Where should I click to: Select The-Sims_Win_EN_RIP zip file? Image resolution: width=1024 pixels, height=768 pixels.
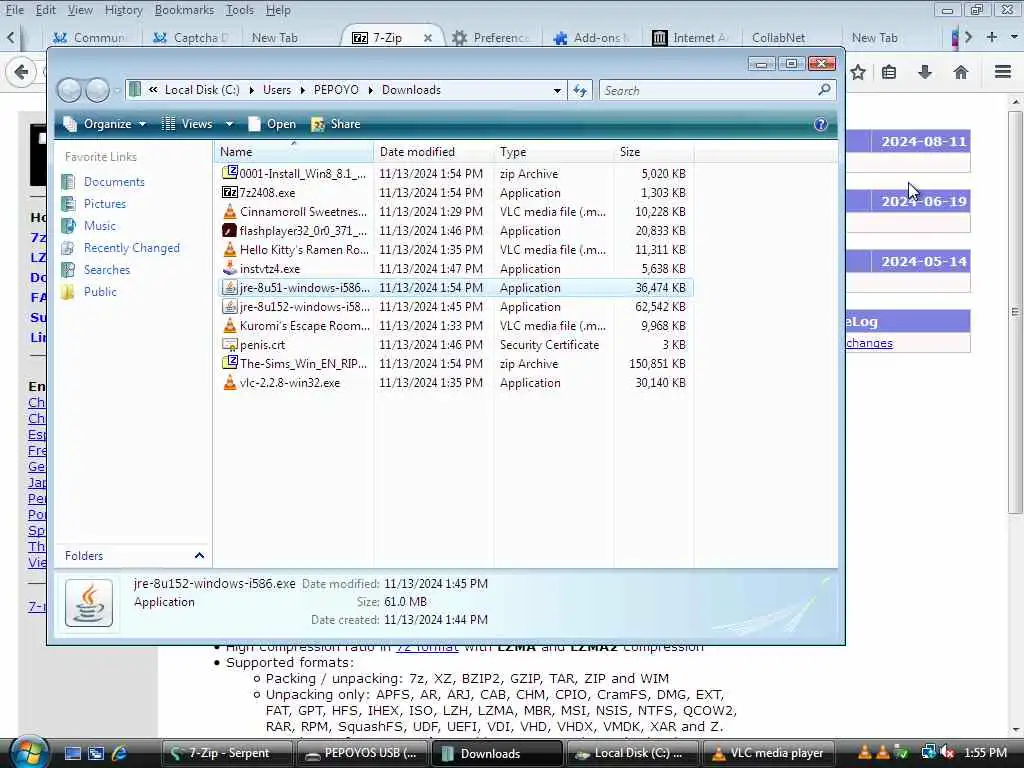pyautogui.click(x=455, y=364)
